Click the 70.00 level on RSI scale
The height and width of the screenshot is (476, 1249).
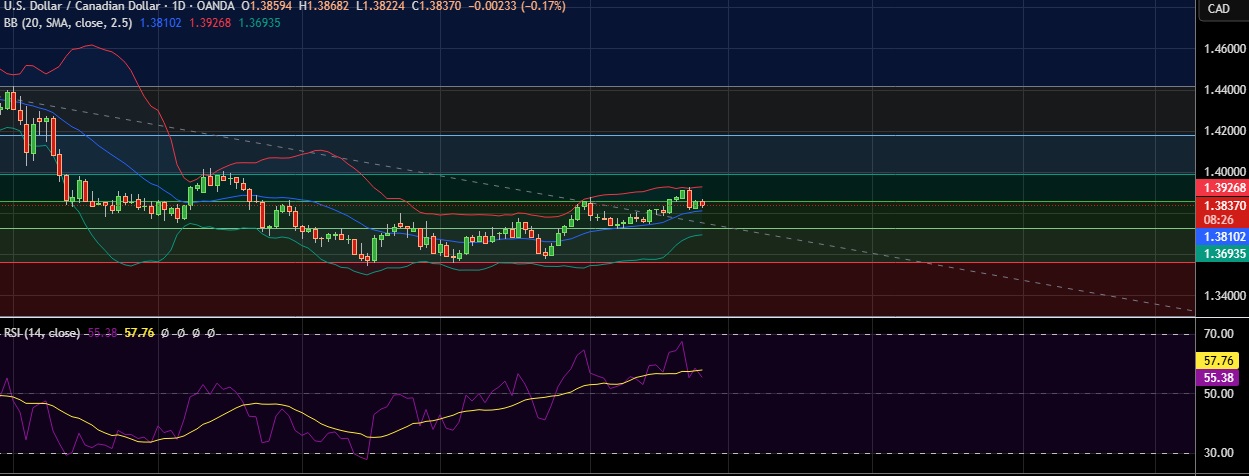(x=1222, y=334)
